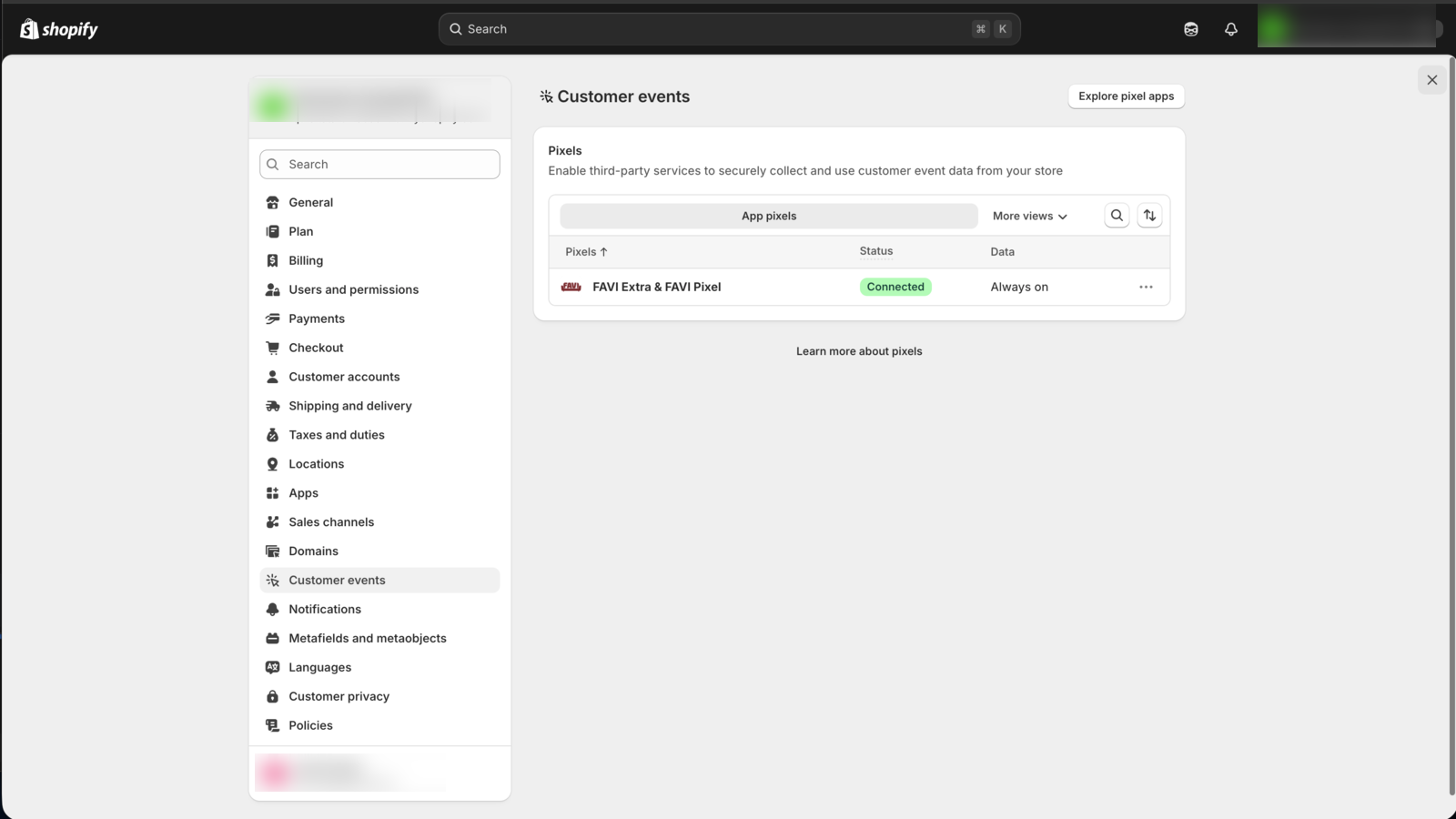Click the Policies icon in sidebar

click(272, 725)
